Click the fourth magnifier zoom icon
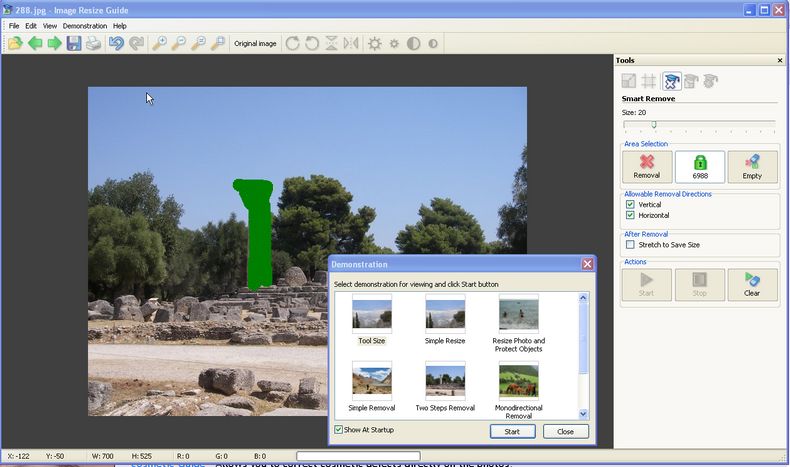This screenshot has width=790, height=467. [x=218, y=44]
